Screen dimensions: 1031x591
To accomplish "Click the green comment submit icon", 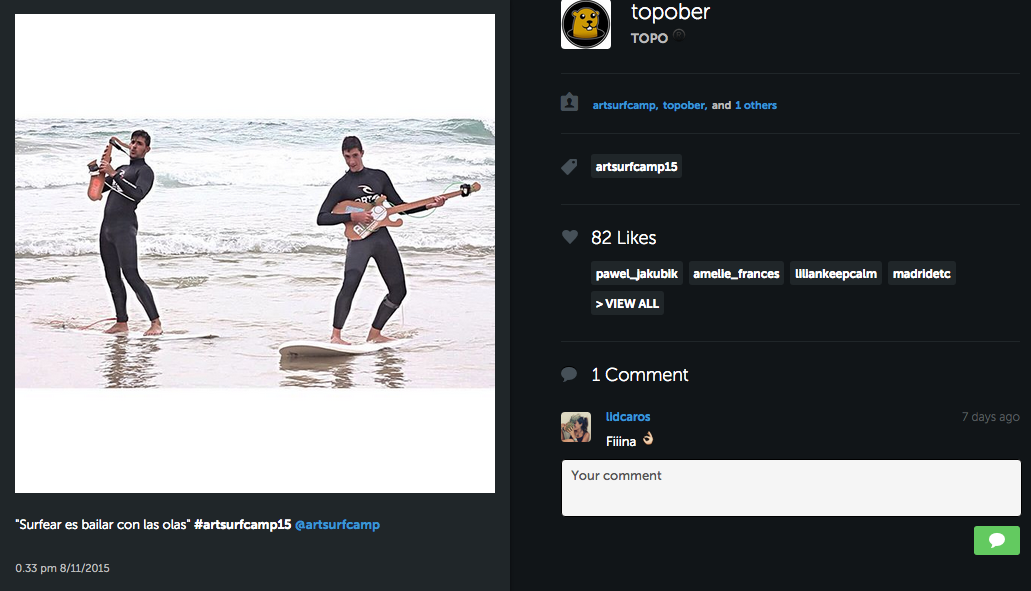I will [x=996, y=540].
